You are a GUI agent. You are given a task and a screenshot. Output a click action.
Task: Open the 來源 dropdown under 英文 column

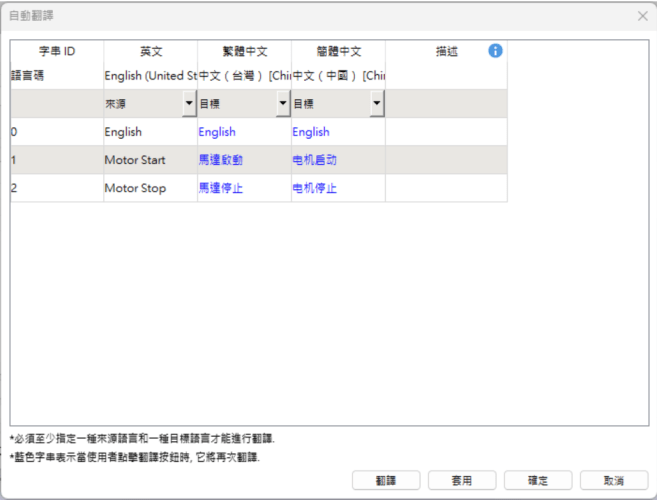[189, 103]
